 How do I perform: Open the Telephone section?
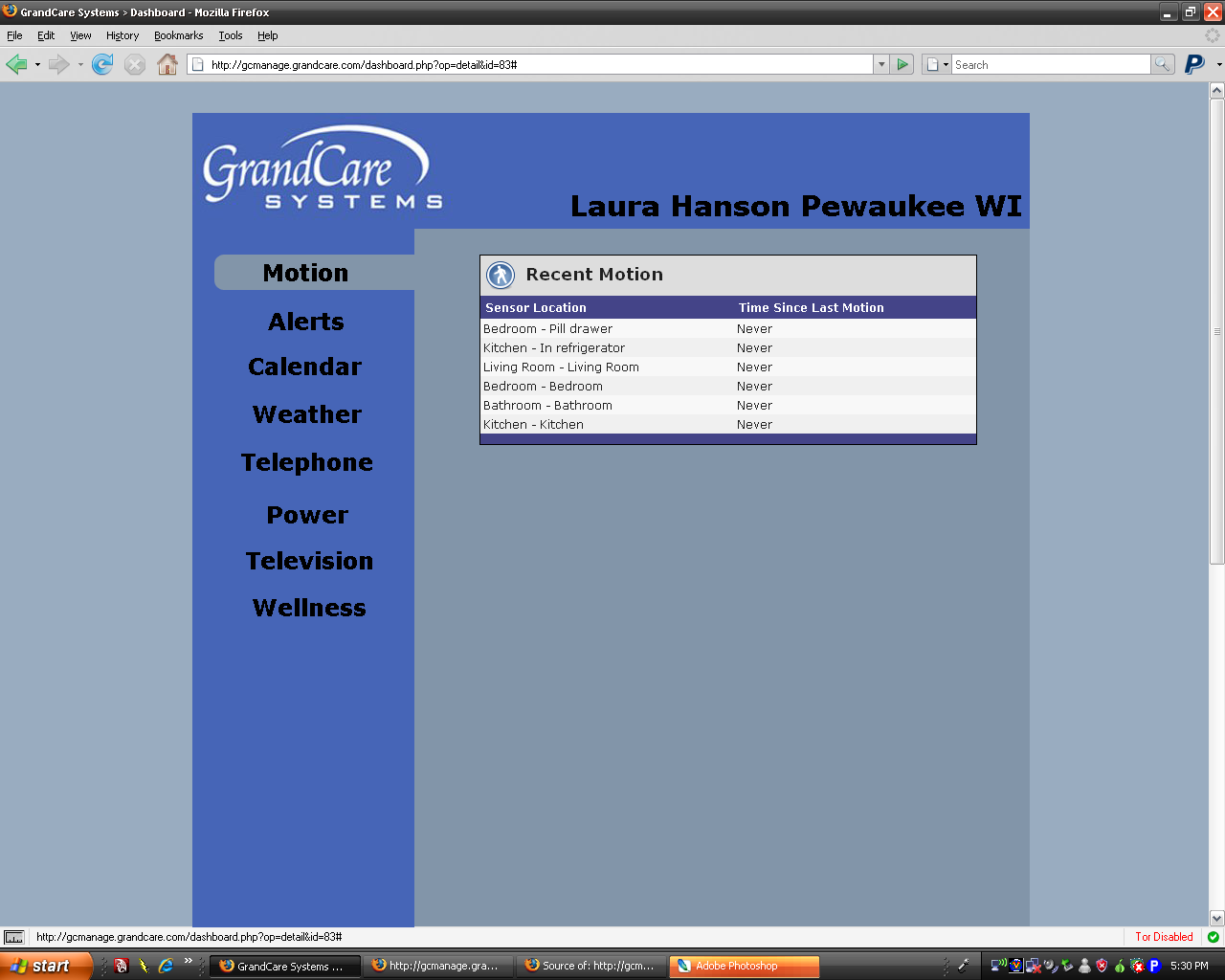point(307,462)
